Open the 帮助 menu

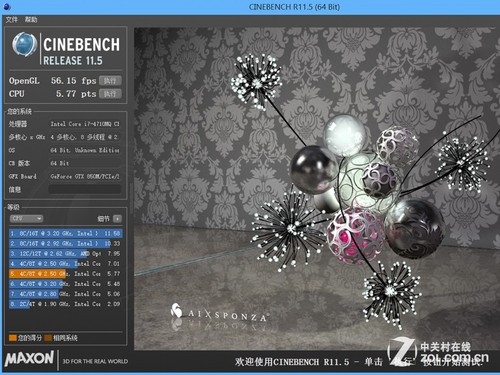pyautogui.click(x=31, y=20)
